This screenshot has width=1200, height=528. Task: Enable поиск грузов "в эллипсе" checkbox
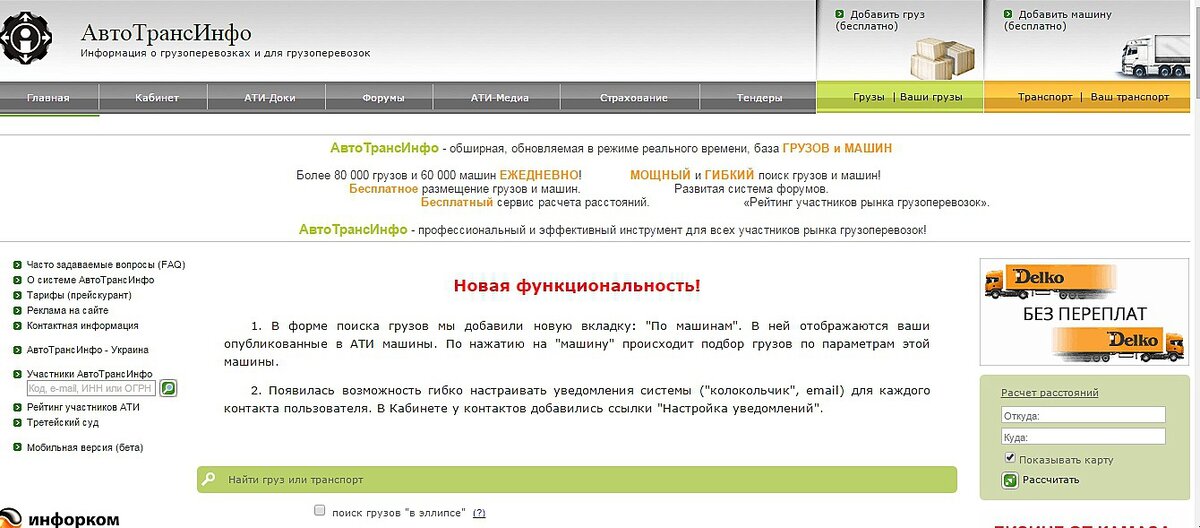pos(320,510)
